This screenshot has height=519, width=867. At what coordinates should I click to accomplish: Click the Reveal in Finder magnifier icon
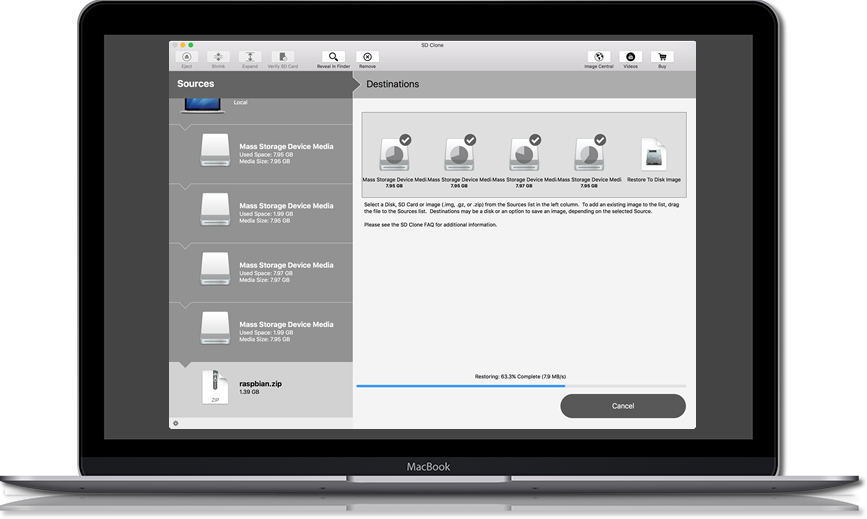[x=334, y=58]
